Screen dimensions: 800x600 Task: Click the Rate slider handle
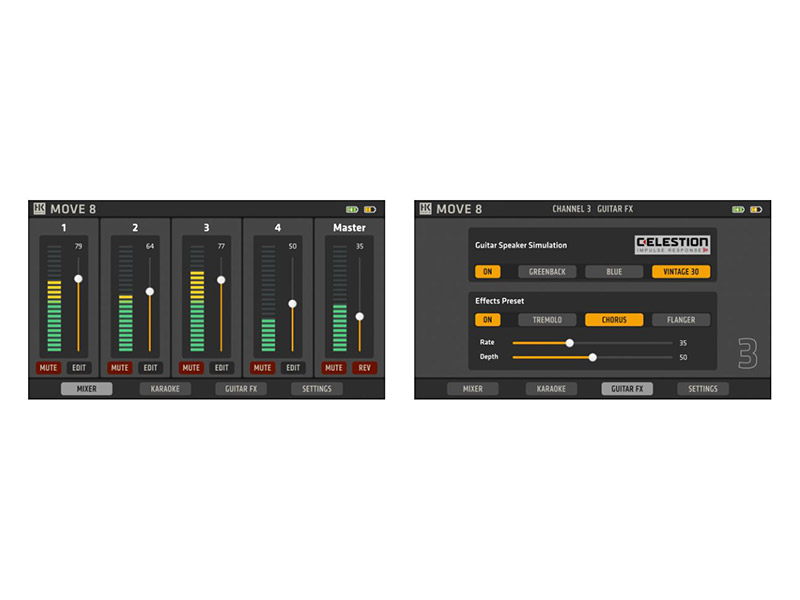pos(570,343)
